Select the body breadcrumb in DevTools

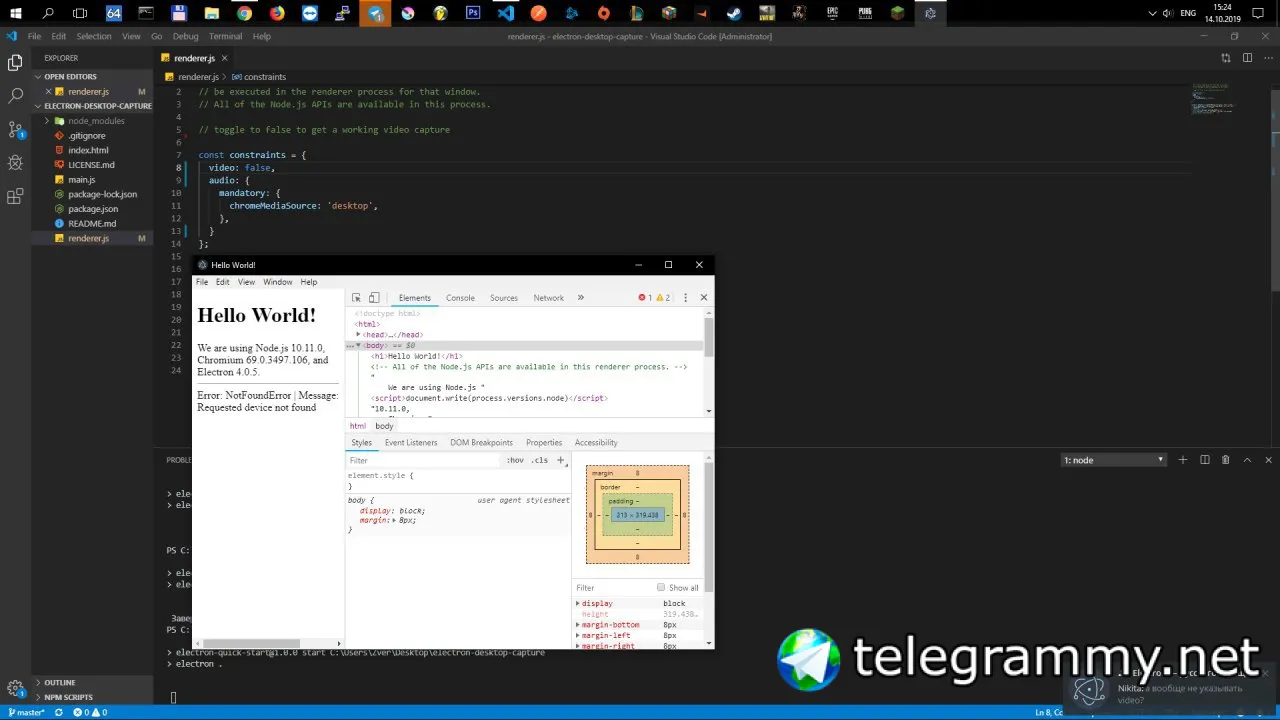click(384, 426)
